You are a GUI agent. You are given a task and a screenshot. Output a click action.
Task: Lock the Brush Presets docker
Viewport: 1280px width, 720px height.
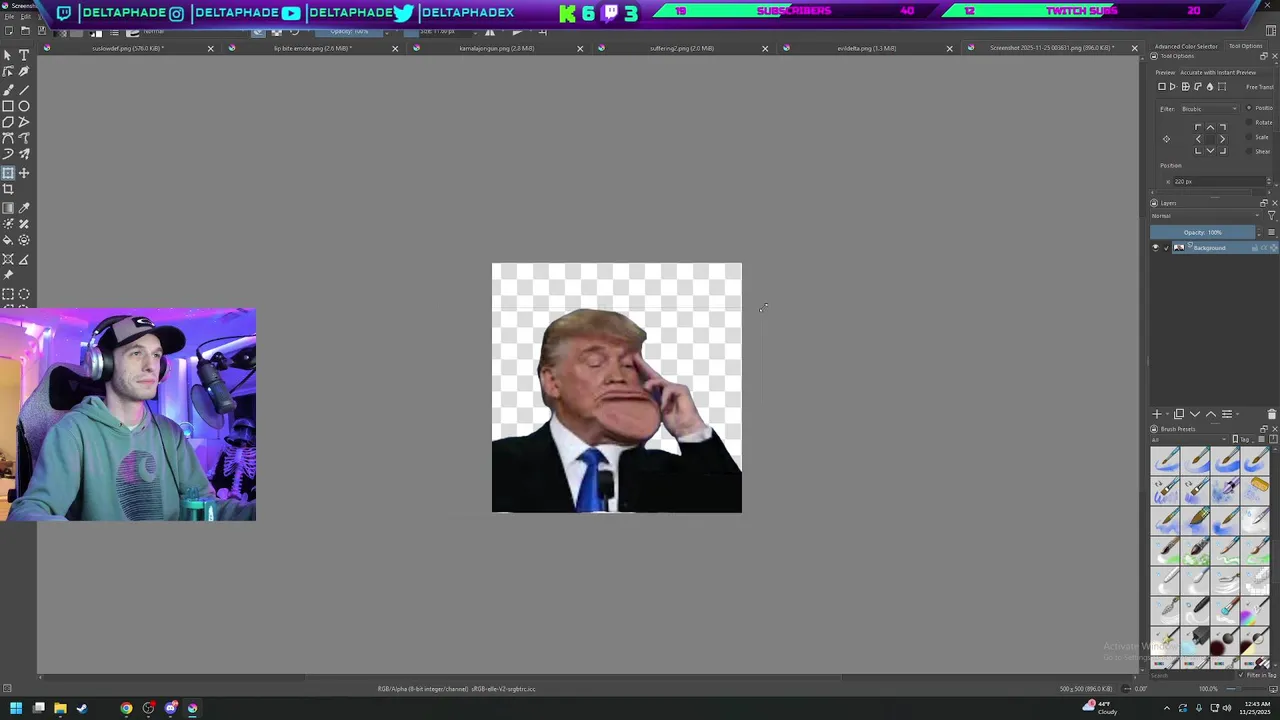(x=1153, y=429)
